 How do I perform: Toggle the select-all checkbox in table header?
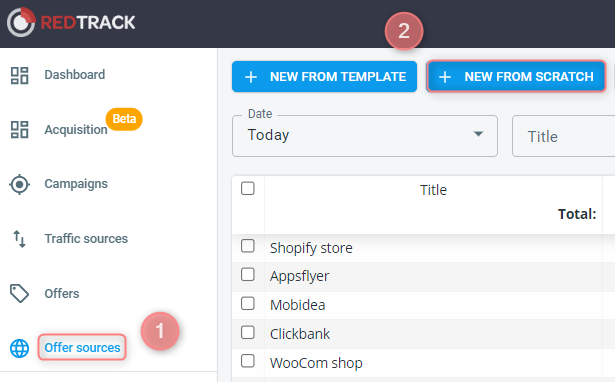pyautogui.click(x=248, y=188)
